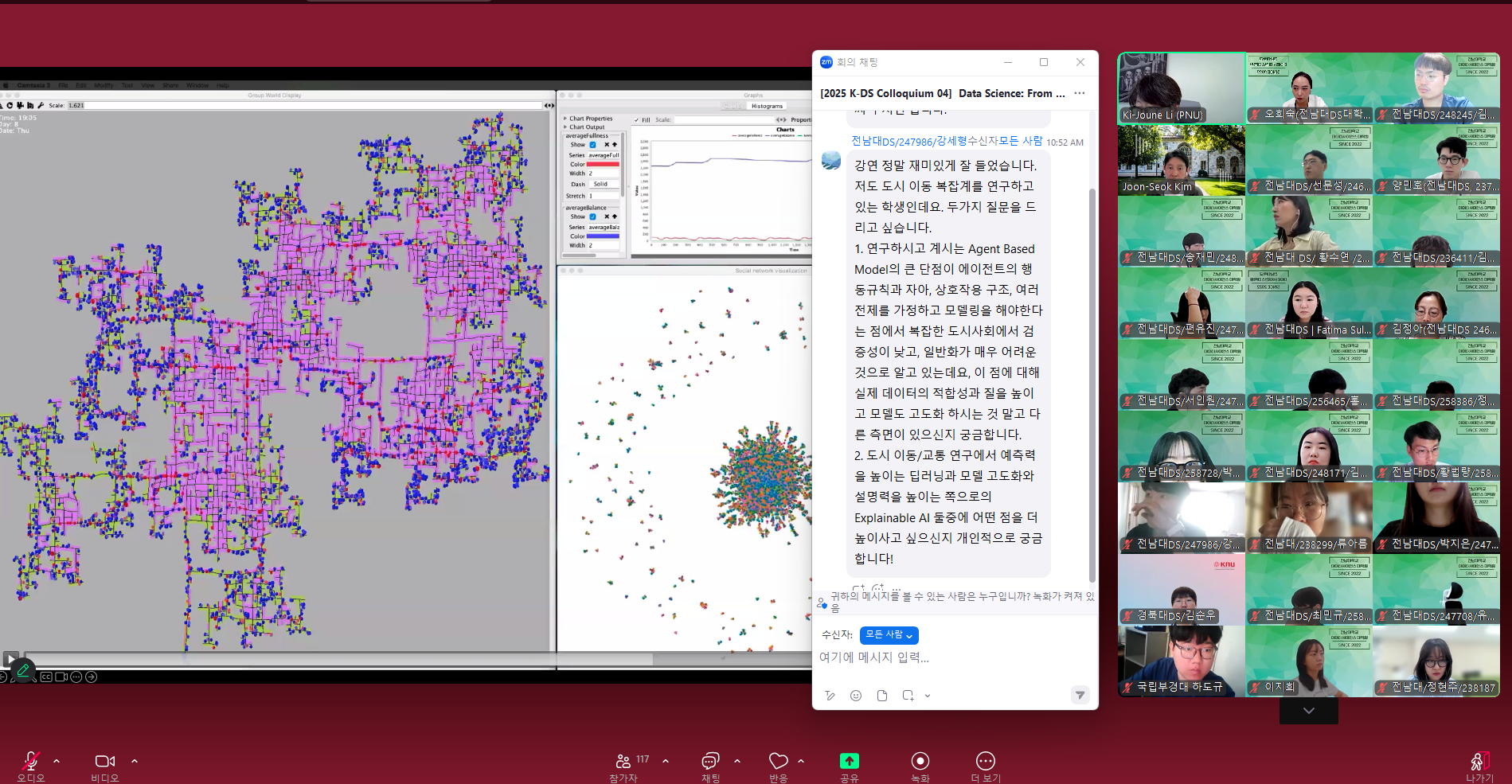1512x784 pixels.
Task: Toggle averageBalance Show checkbox
Action: click(592, 216)
